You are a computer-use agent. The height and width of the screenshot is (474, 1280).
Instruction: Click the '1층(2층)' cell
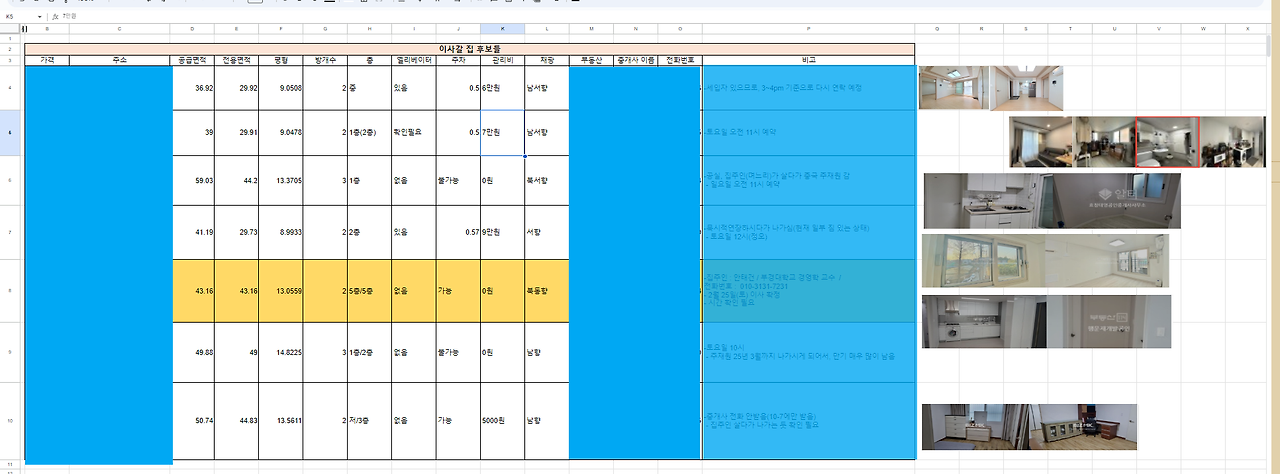(x=369, y=132)
